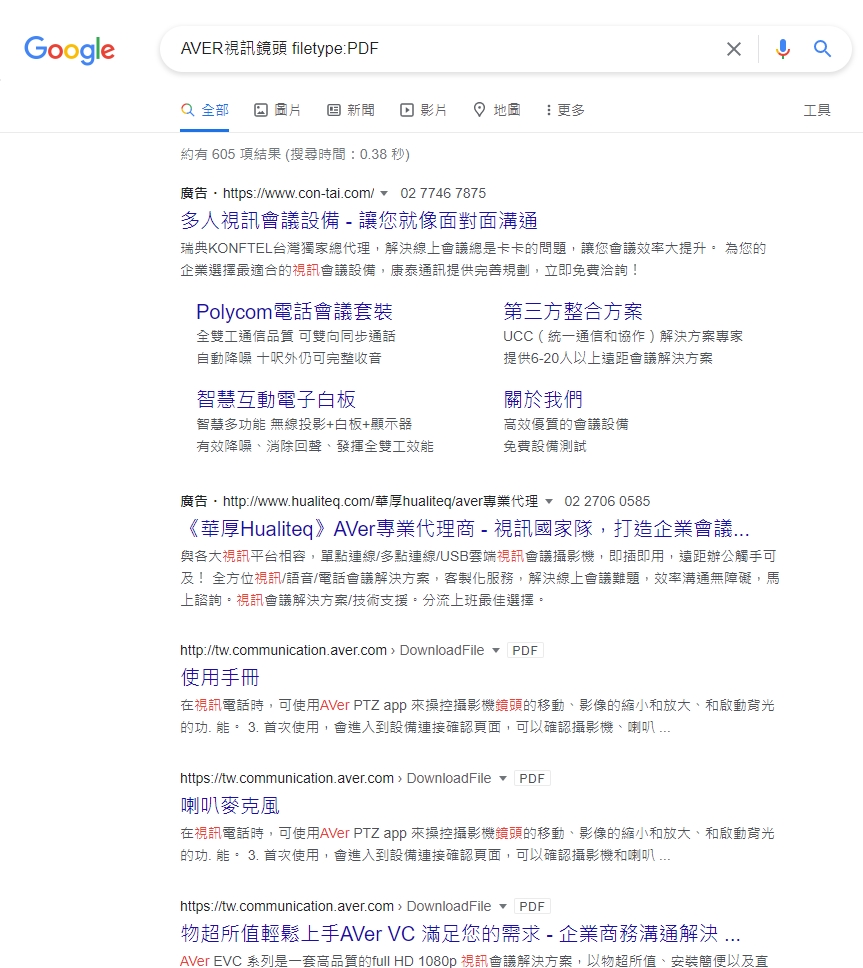Open the 關於我們 sitelink
Image resolution: width=863 pixels, height=968 pixels.
[543, 399]
